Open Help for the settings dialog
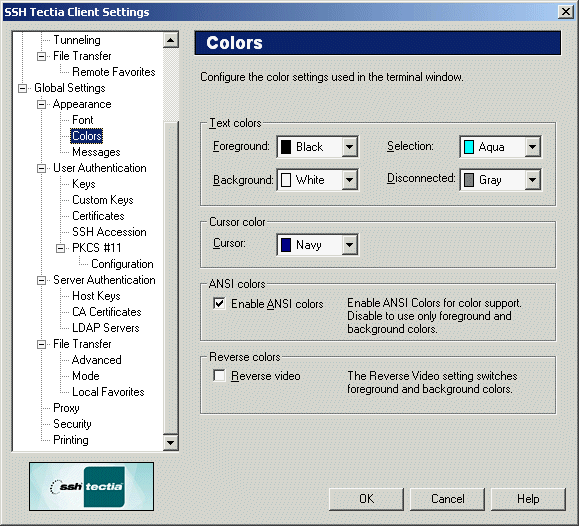Screen dimensions: 579x526 528,499
